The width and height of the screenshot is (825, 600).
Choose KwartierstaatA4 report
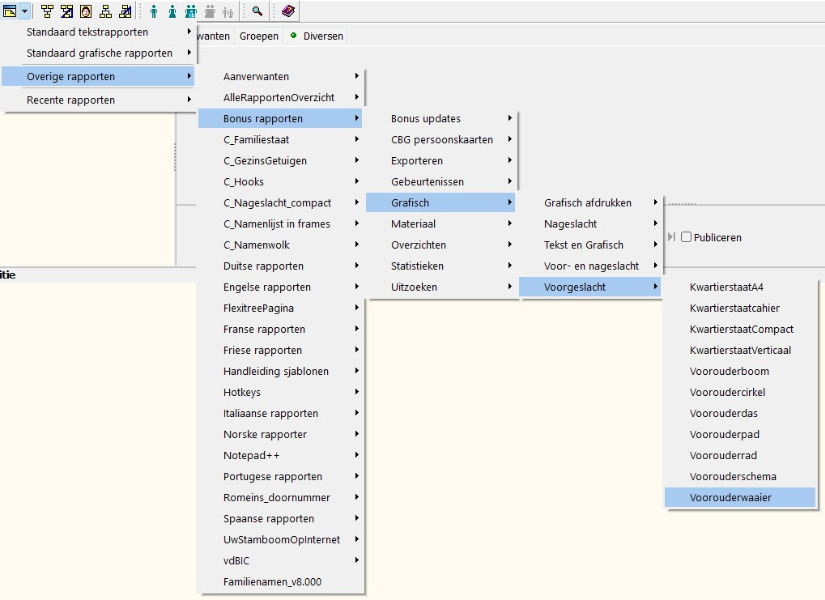[726, 287]
